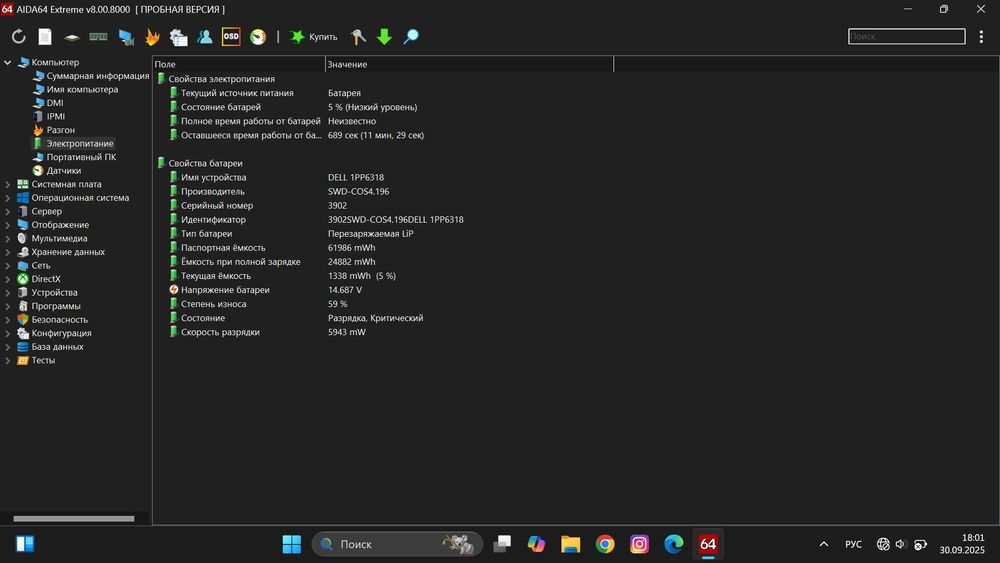Start the system stability test flame icon
The image size is (1000, 563).
152,37
